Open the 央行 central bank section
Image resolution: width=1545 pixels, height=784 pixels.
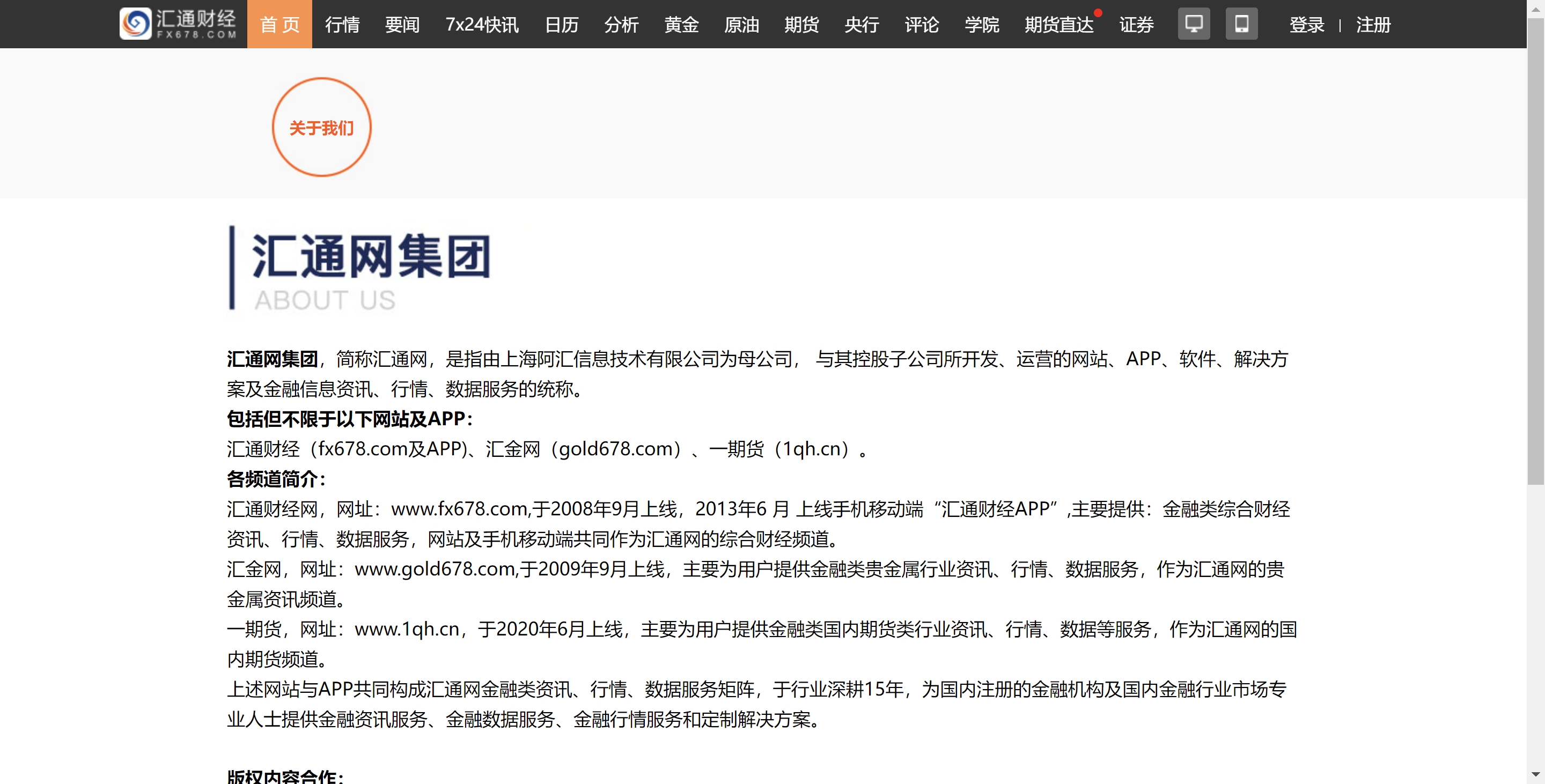coord(861,24)
